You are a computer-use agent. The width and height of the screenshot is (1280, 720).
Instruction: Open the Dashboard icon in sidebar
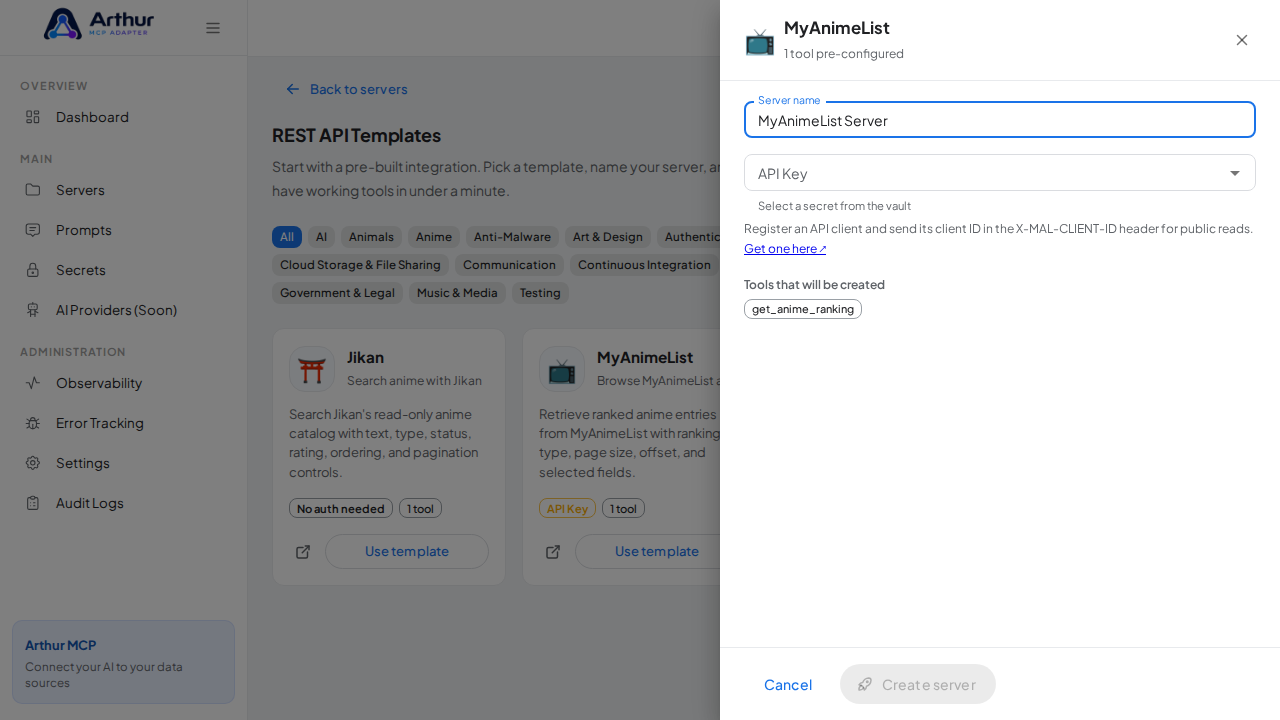(33, 117)
